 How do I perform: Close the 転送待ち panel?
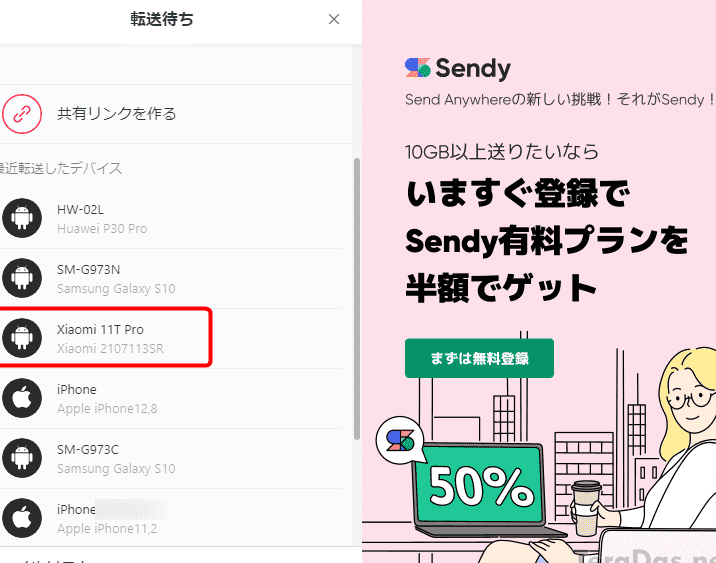pos(334,19)
